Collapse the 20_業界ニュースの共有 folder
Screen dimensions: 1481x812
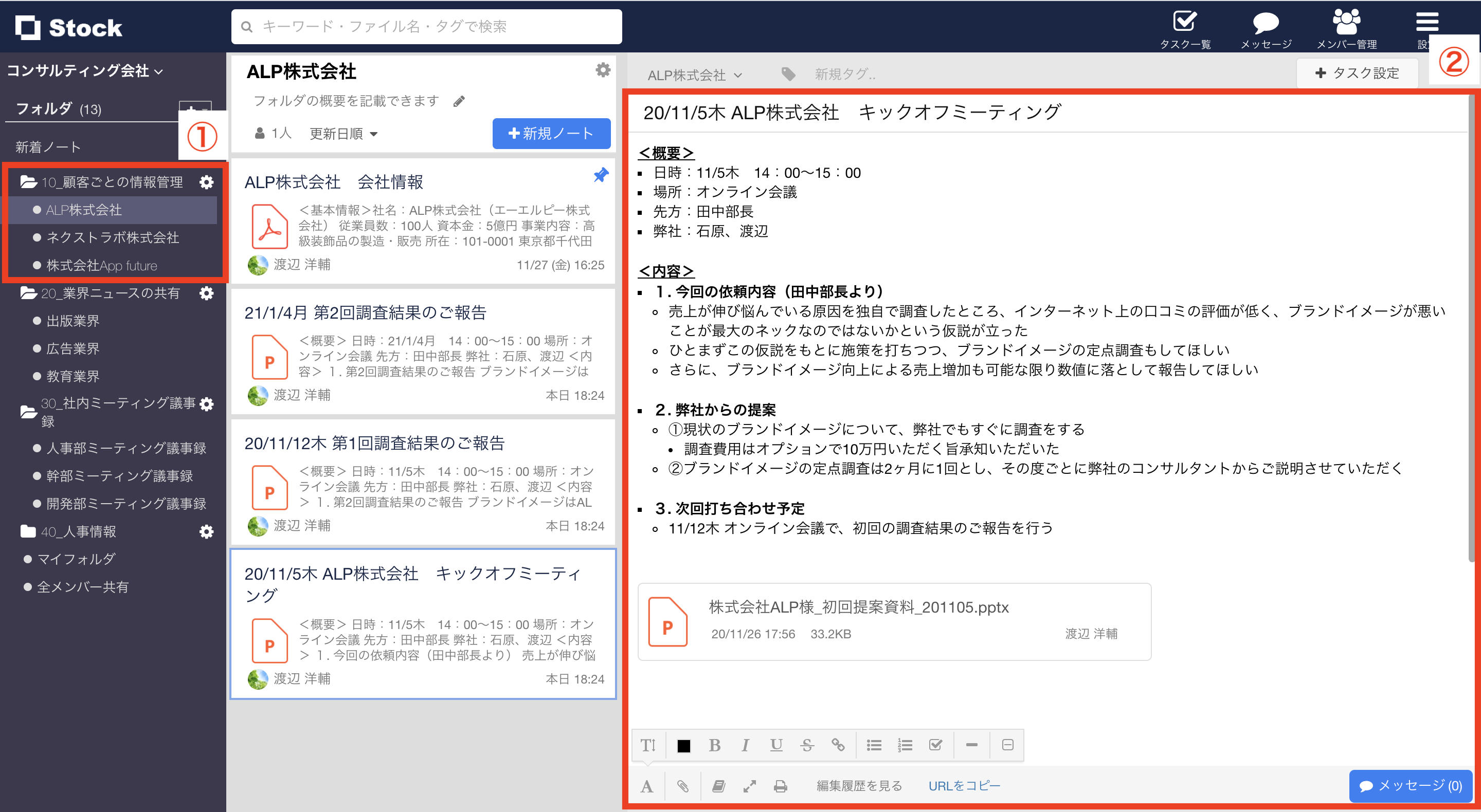coord(29,293)
